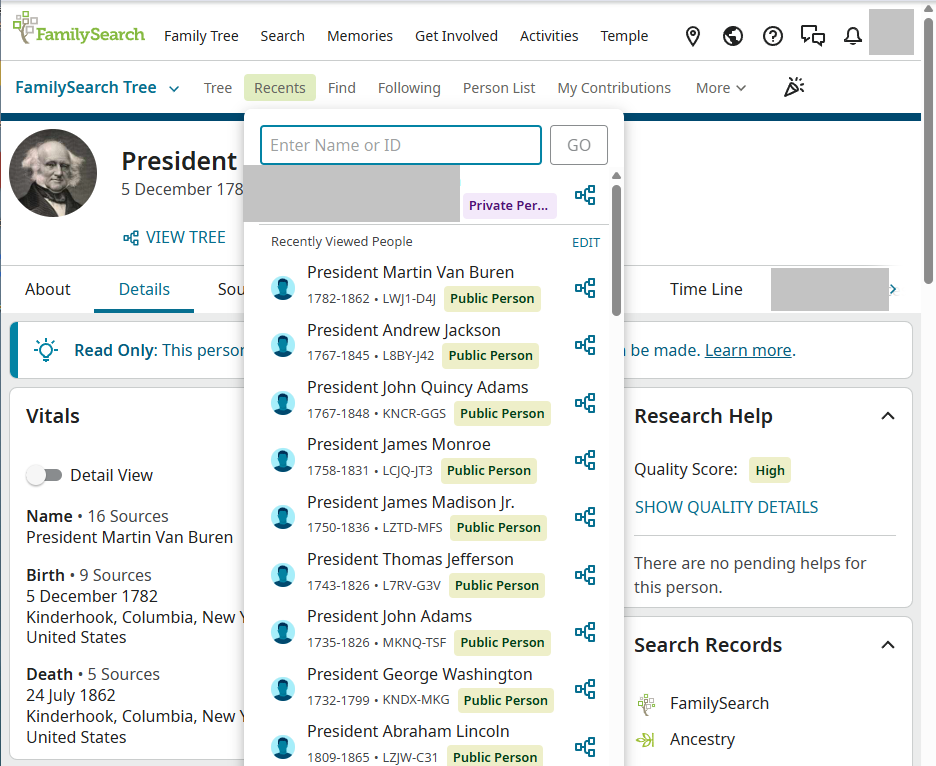The image size is (936, 766).
Task: Open the chat messages icon
Action: pyautogui.click(x=812, y=36)
